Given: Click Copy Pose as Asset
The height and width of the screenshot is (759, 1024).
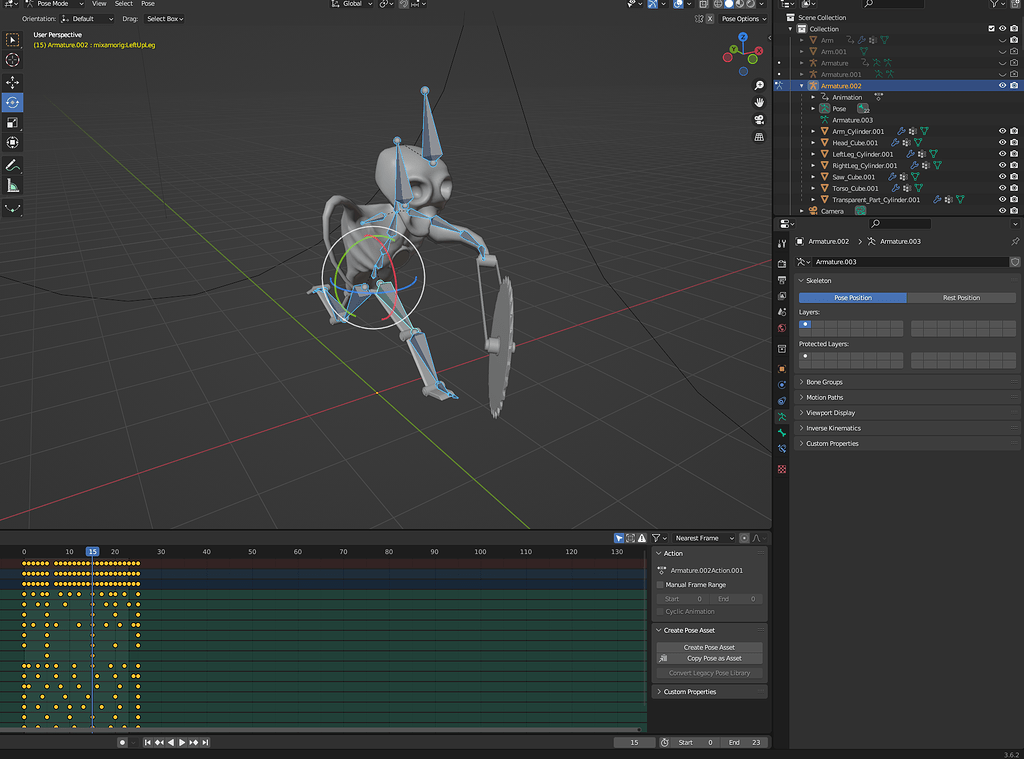Looking at the screenshot, I should pyautogui.click(x=709, y=658).
